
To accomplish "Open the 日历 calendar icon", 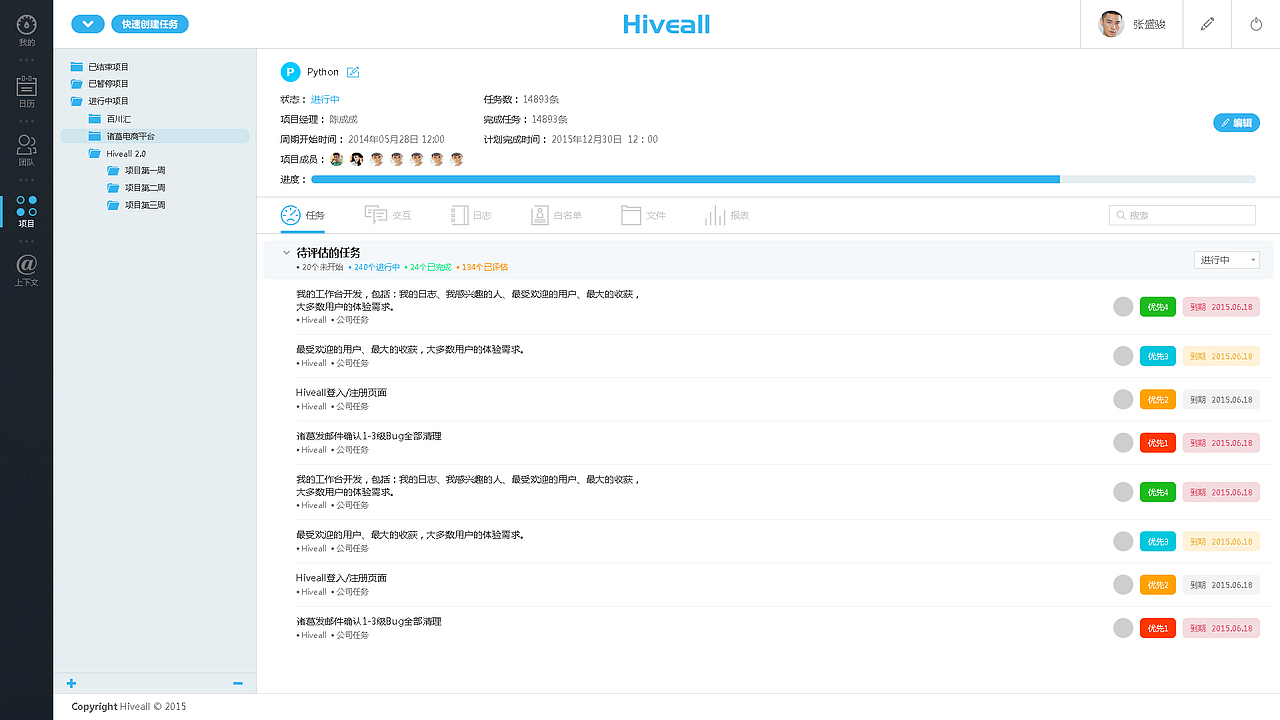I will point(27,86).
